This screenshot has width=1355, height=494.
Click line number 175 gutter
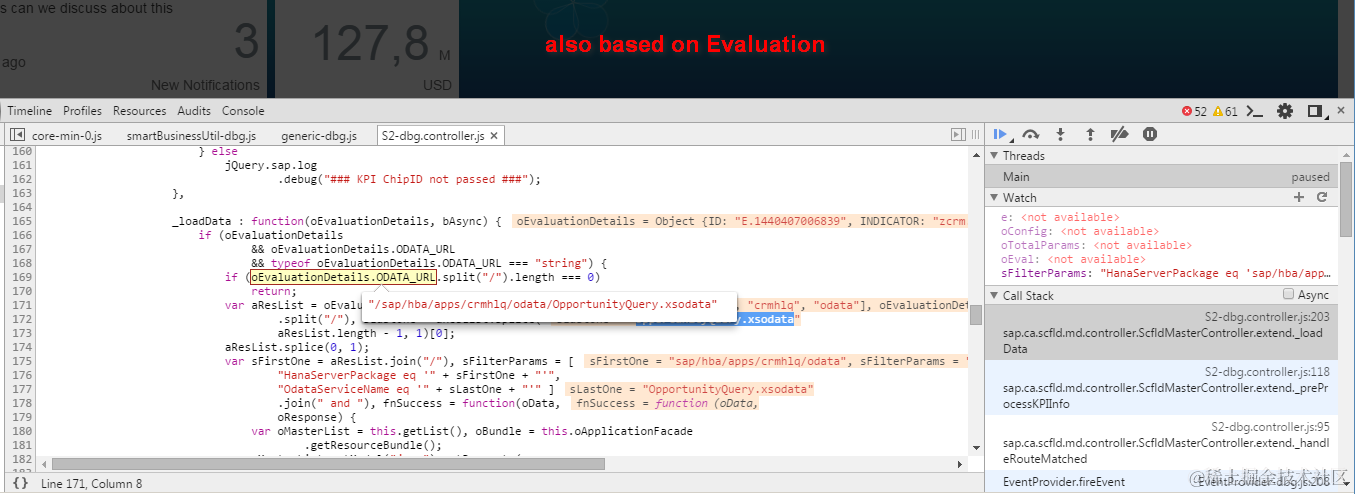pyautogui.click(x=21, y=361)
